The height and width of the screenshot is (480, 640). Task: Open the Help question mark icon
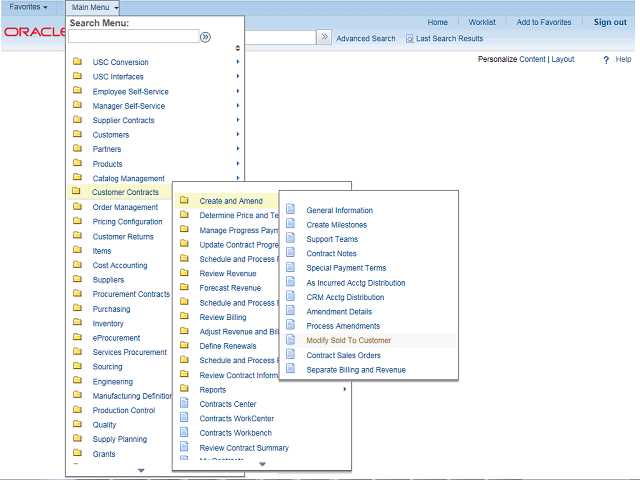pos(606,60)
